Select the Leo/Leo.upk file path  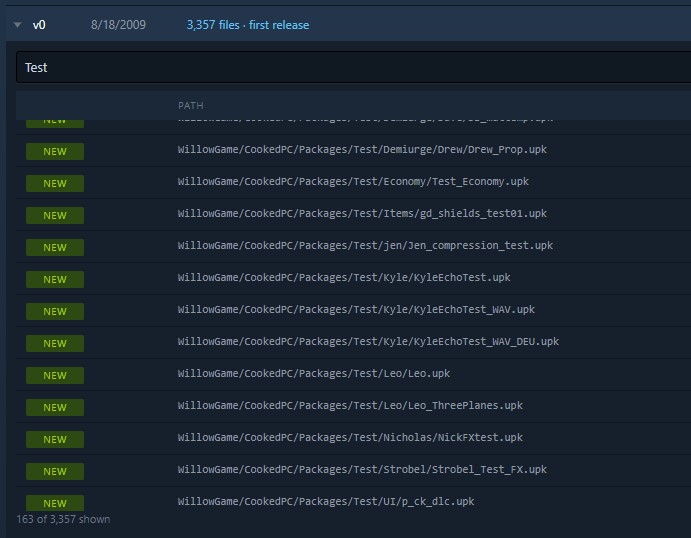(x=314, y=374)
